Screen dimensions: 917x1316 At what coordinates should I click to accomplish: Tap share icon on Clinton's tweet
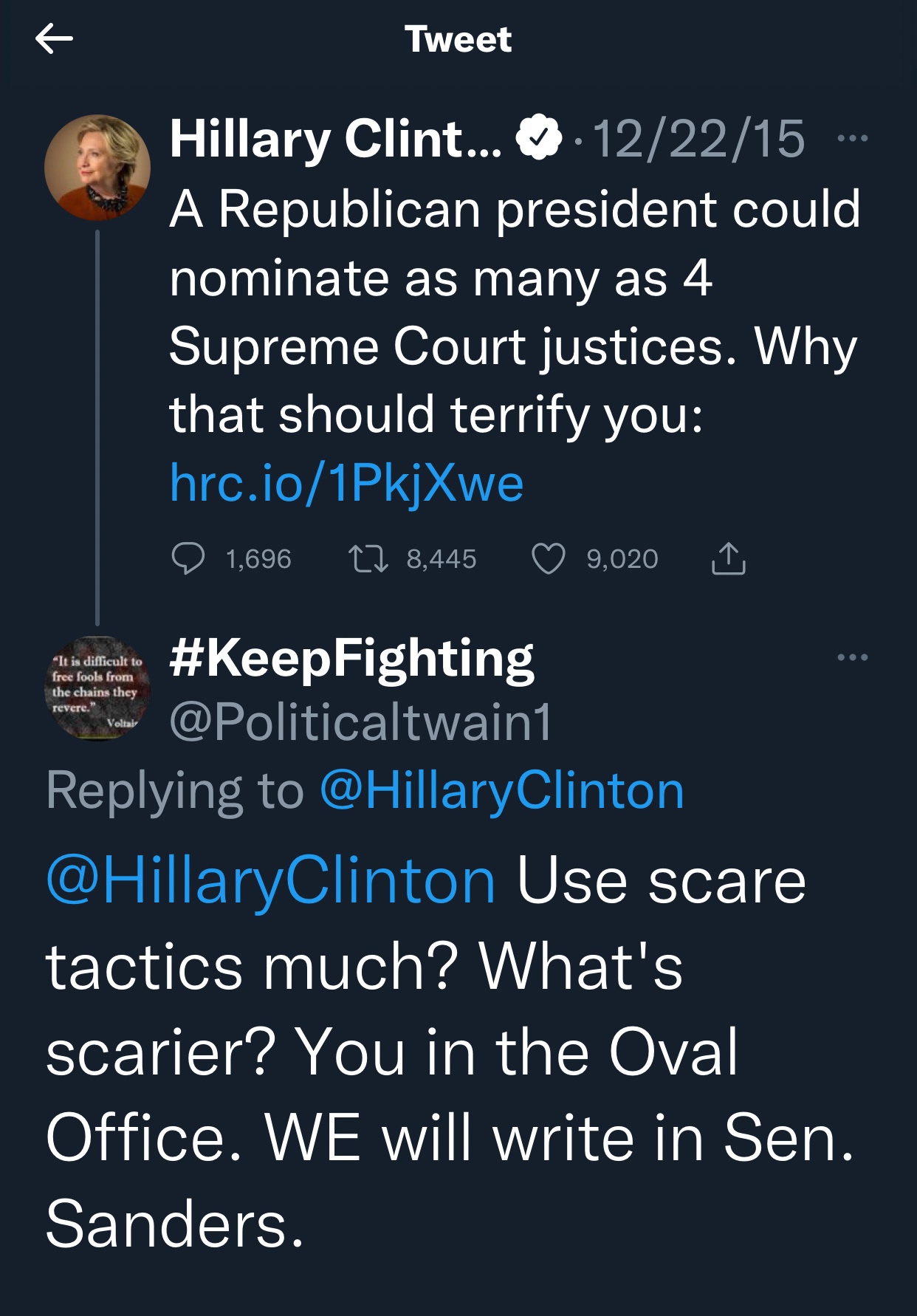728,559
